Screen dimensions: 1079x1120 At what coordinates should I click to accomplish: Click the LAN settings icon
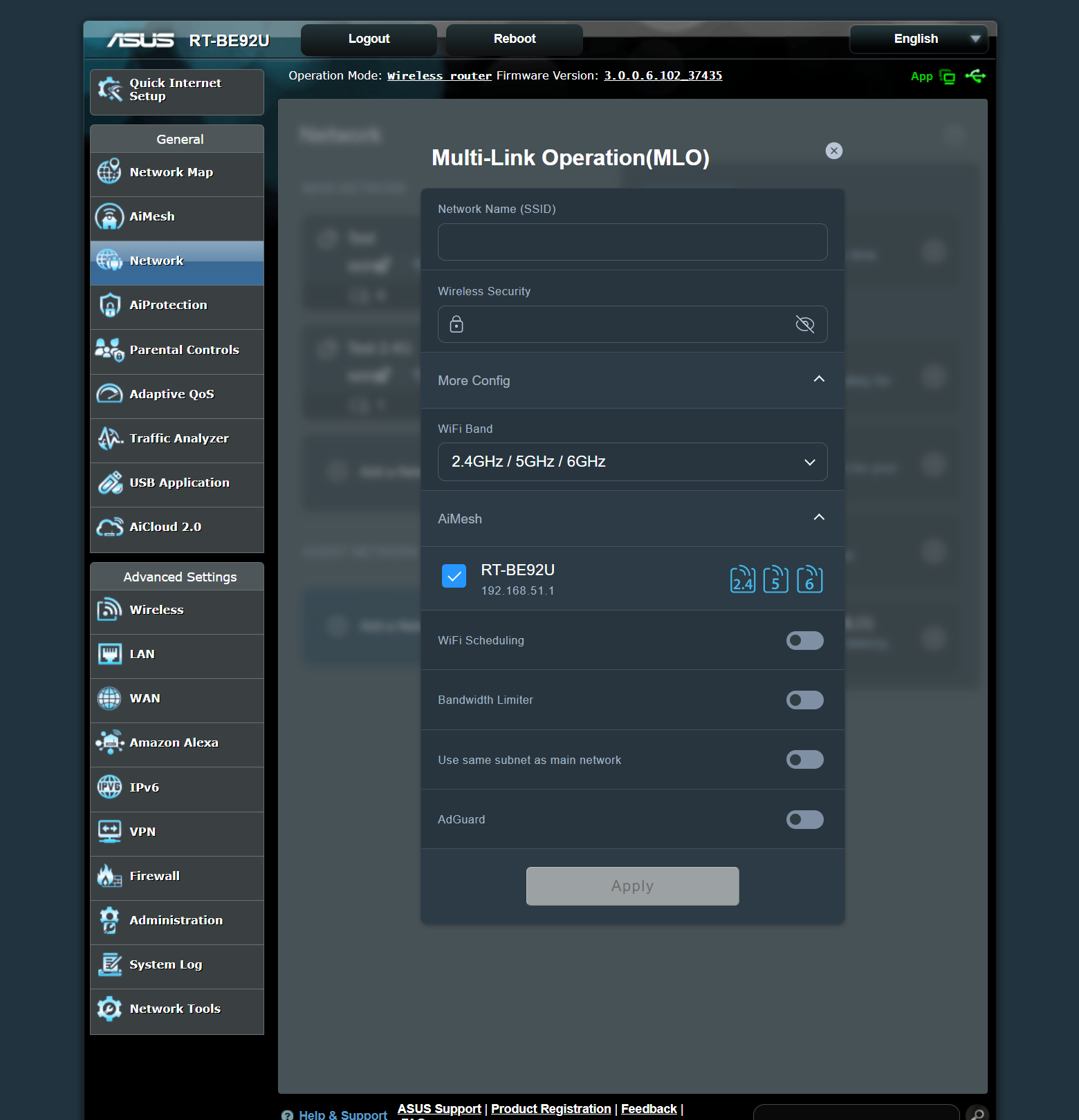(109, 654)
